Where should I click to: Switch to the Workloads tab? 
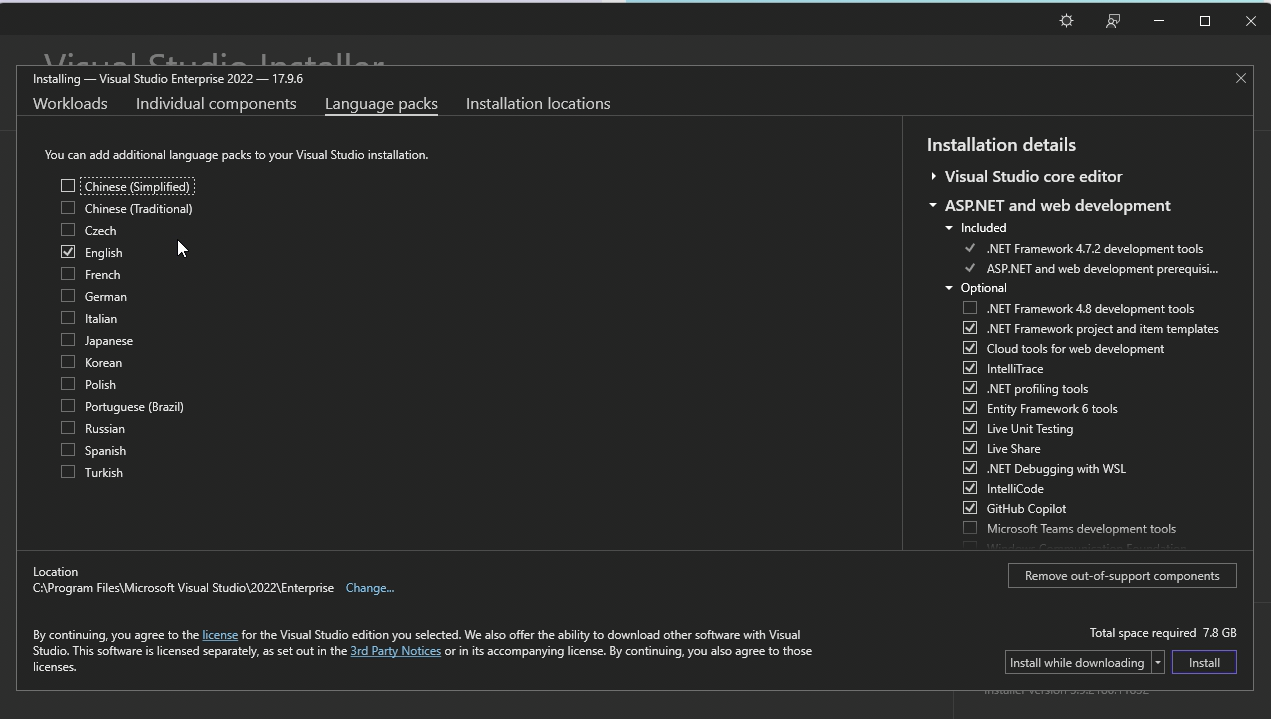[70, 104]
